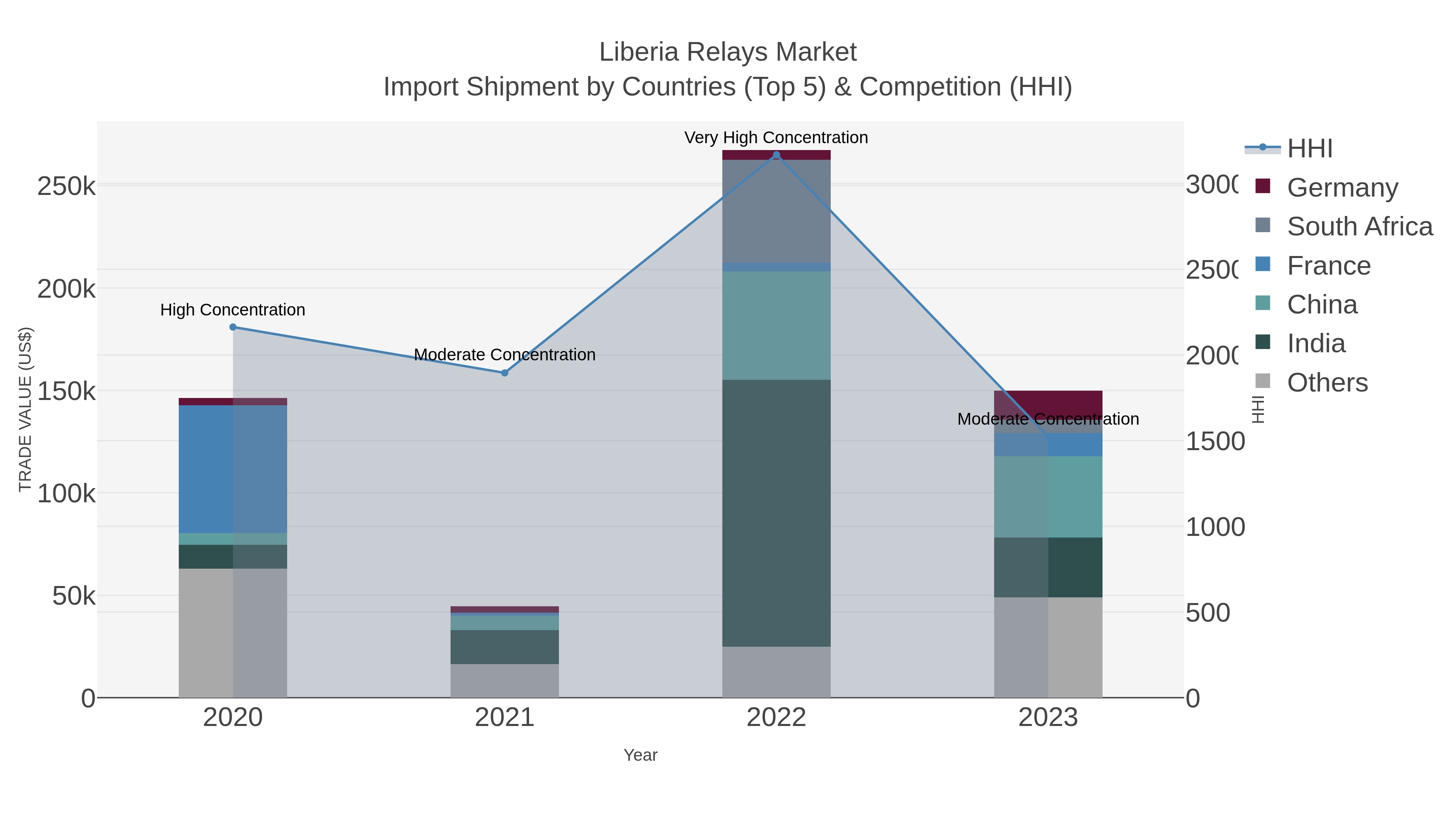Click the 'Very High Concentration' annotation
This screenshot has height=819, width=1456.
coord(776,138)
